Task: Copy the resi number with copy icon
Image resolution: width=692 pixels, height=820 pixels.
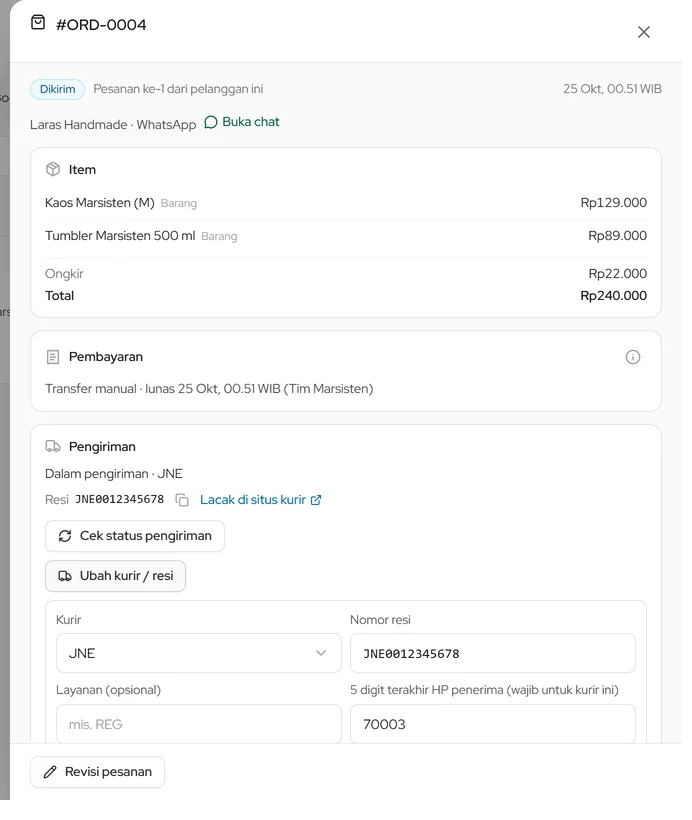Action: (181, 500)
